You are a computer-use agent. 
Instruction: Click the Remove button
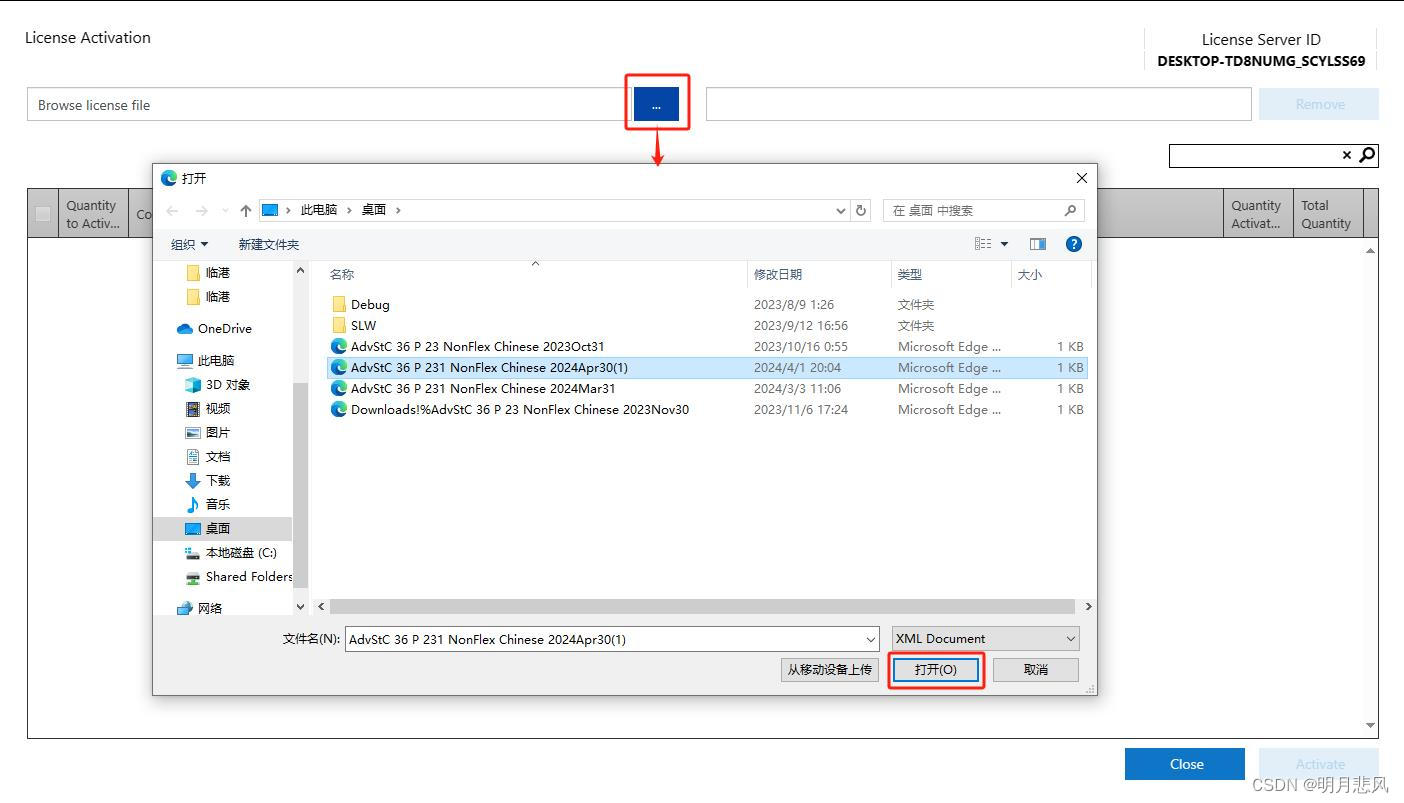pos(1319,104)
